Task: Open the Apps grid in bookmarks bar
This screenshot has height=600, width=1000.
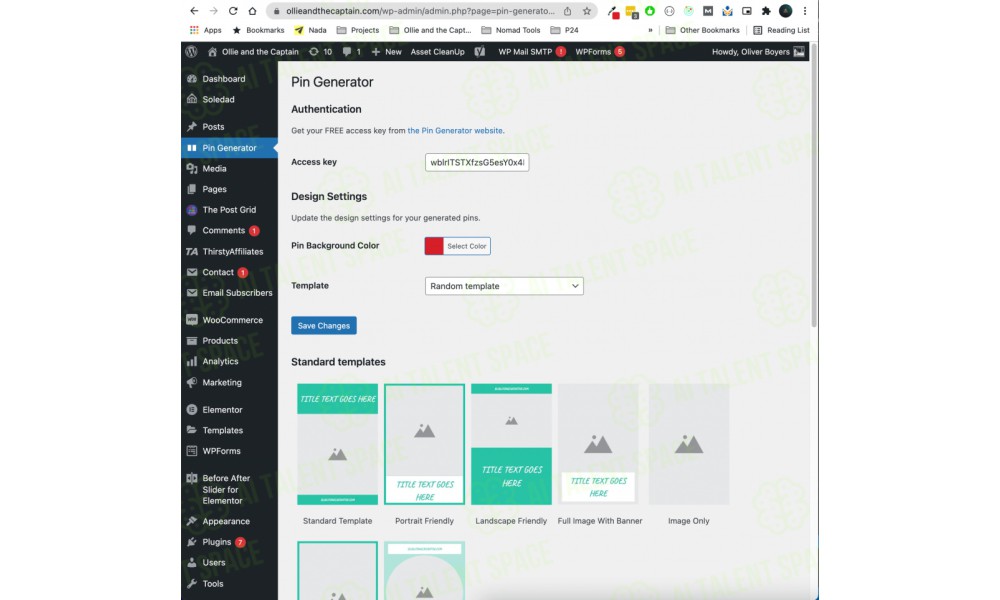Action: click(x=205, y=30)
